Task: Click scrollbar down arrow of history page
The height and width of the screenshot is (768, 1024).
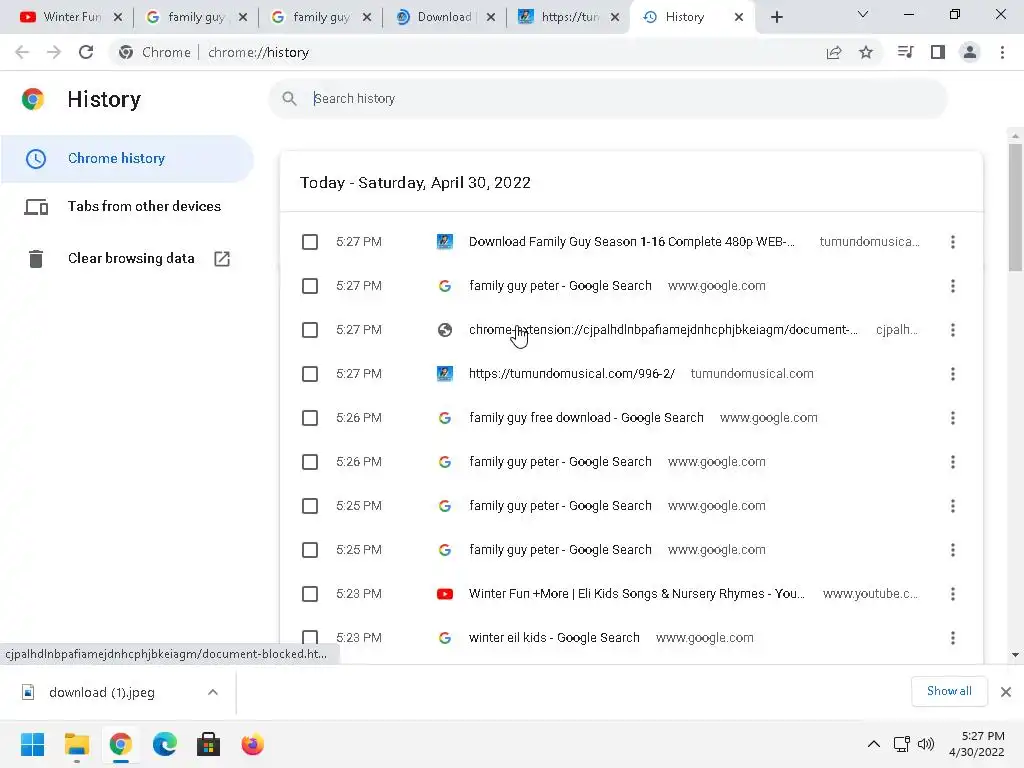Action: point(1015,655)
